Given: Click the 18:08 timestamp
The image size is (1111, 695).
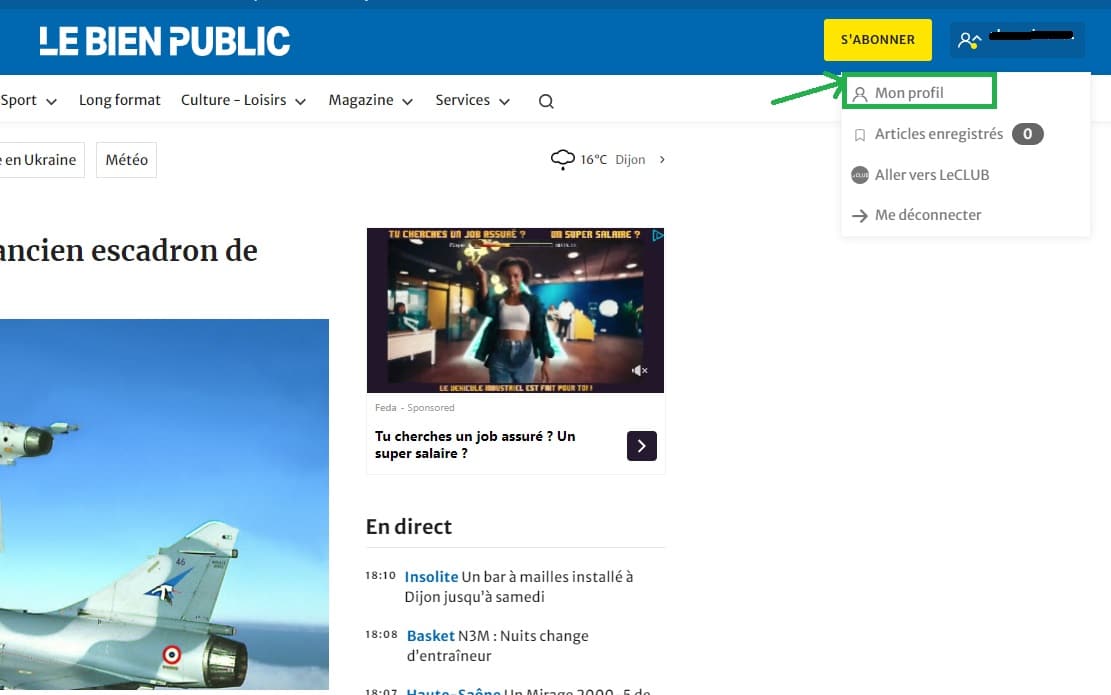Looking at the screenshot, I should [381, 634].
